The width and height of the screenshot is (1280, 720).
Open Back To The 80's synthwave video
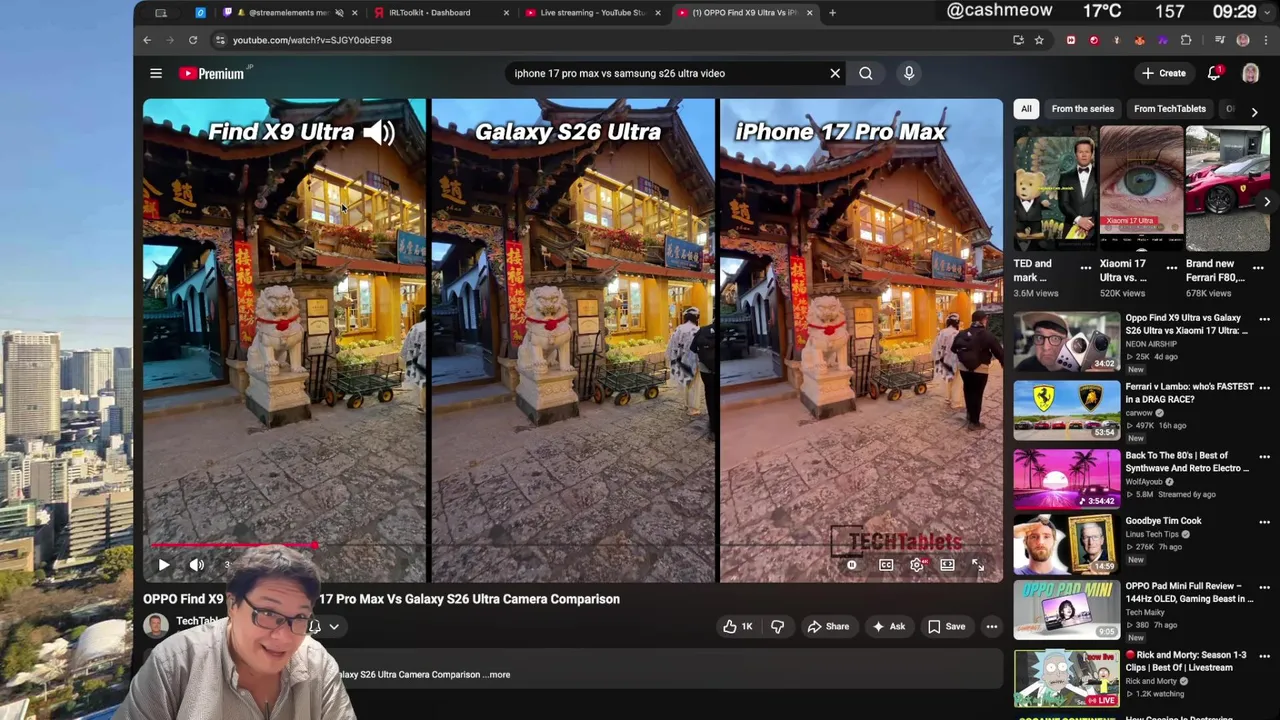pyautogui.click(x=1067, y=479)
